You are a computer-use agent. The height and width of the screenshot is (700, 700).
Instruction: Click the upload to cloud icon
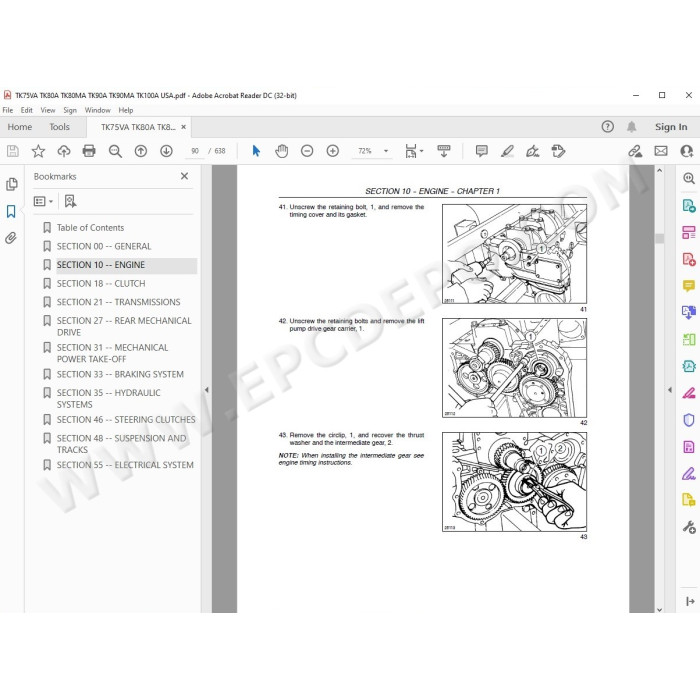(64, 151)
